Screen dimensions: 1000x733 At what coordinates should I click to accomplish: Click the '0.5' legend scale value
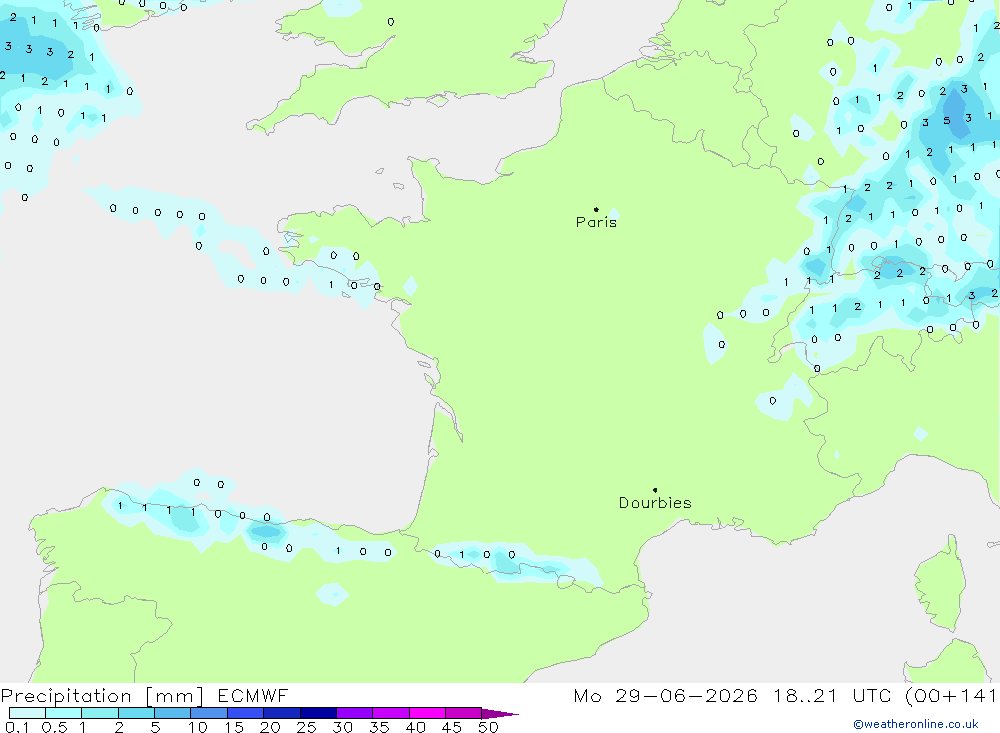coord(54,727)
